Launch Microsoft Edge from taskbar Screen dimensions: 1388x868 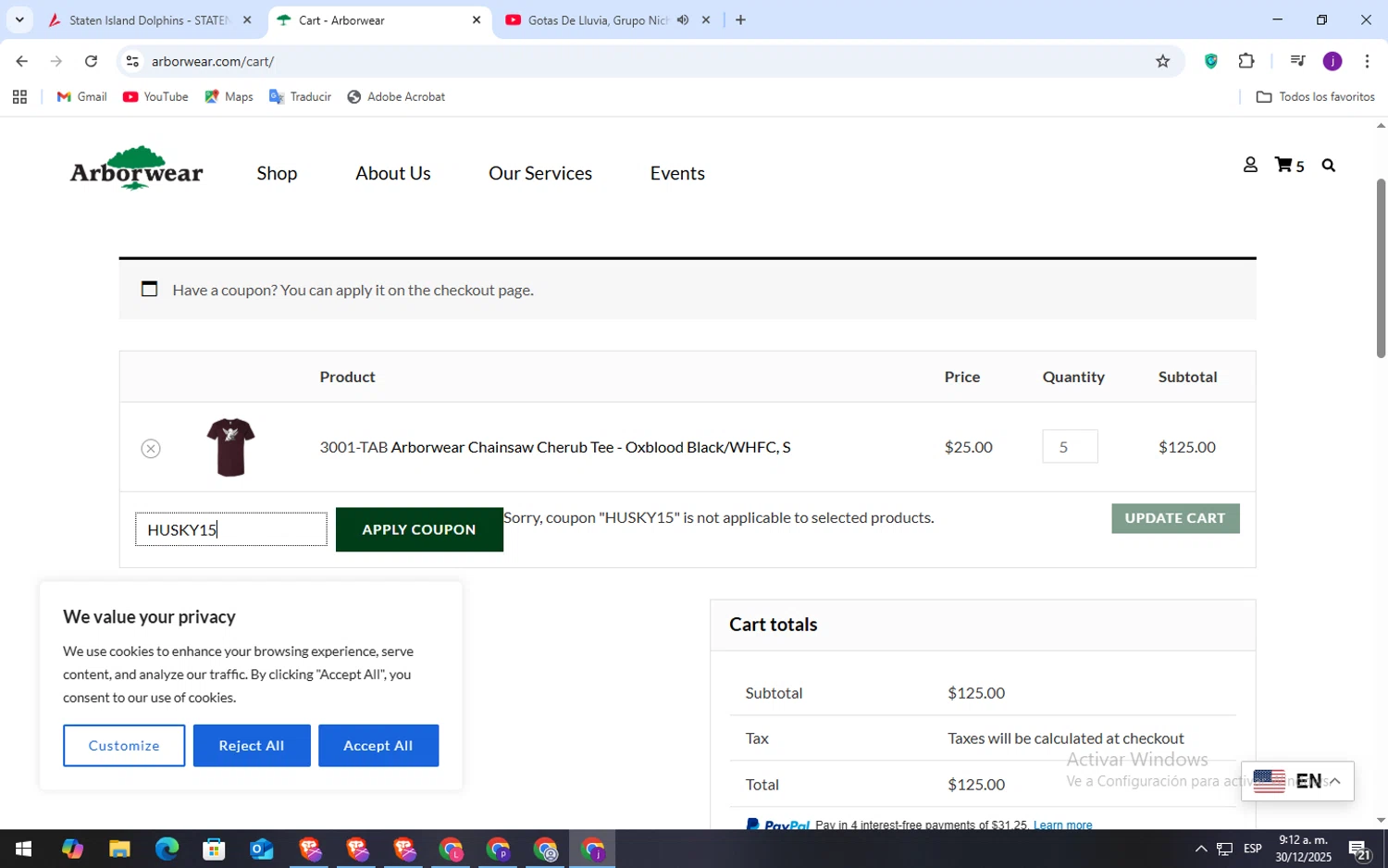[x=167, y=849]
